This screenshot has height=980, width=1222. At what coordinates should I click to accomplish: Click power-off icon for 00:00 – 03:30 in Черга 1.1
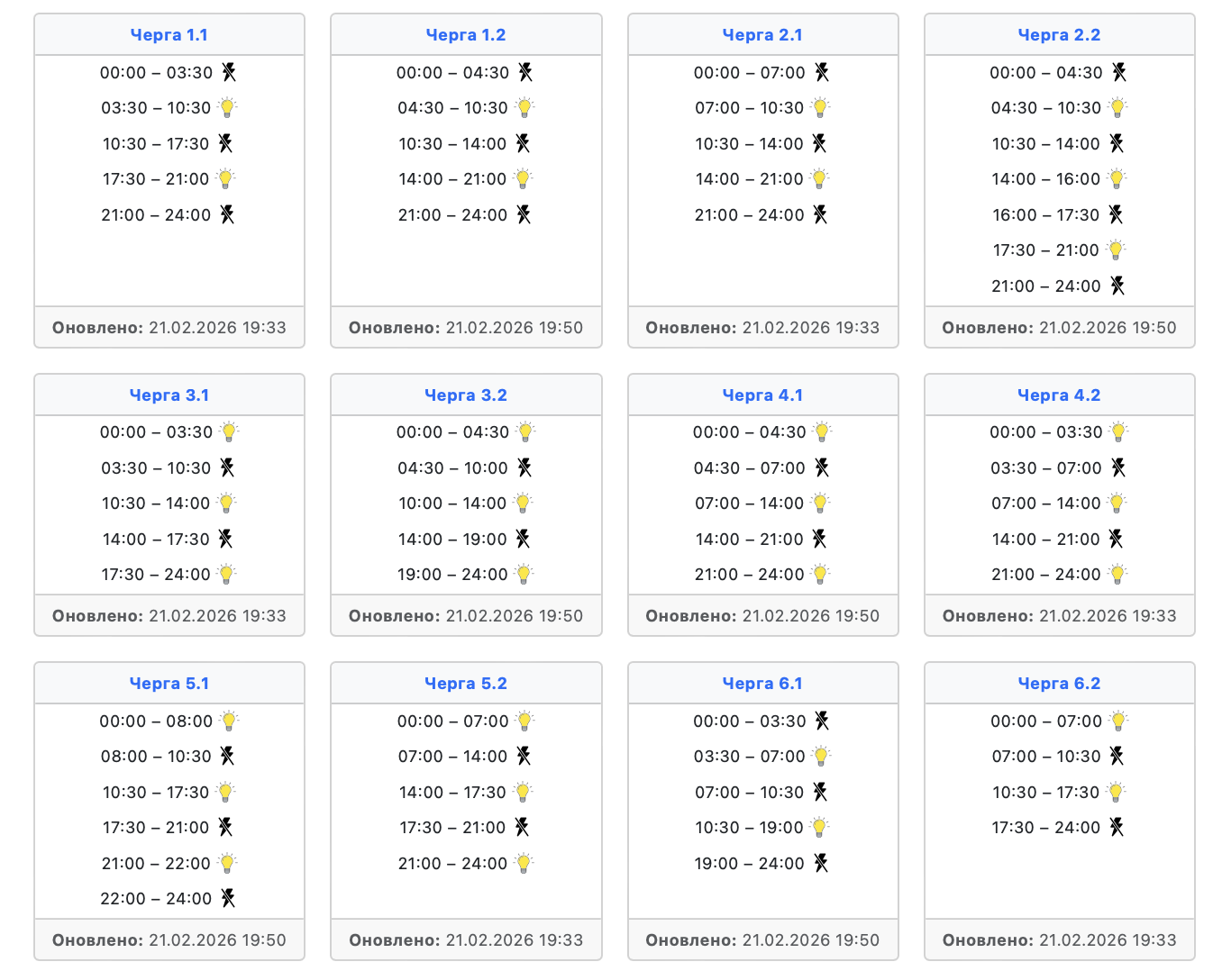pyautogui.click(x=229, y=72)
